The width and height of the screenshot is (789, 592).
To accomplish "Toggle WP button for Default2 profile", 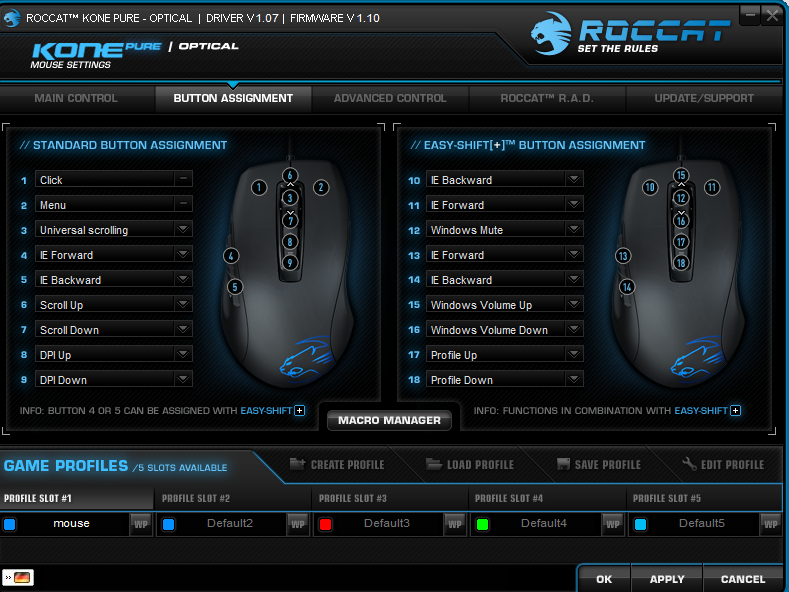I will point(298,524).
